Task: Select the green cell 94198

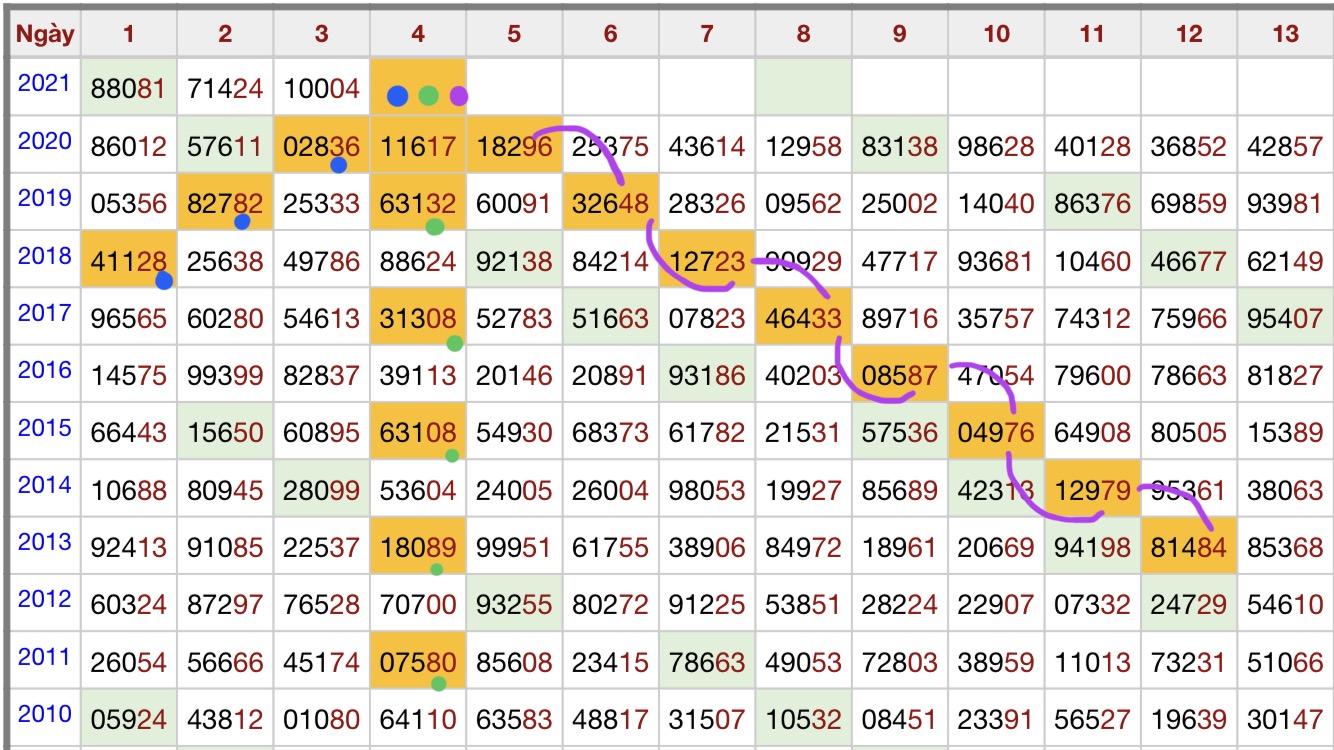Action: tap(1093, 547)
